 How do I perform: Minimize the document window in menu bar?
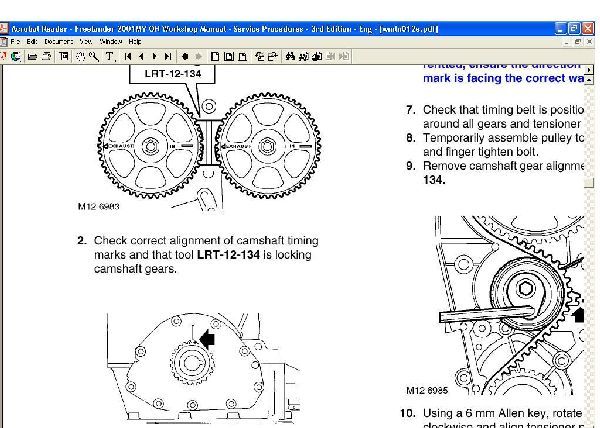pos(567,42)
